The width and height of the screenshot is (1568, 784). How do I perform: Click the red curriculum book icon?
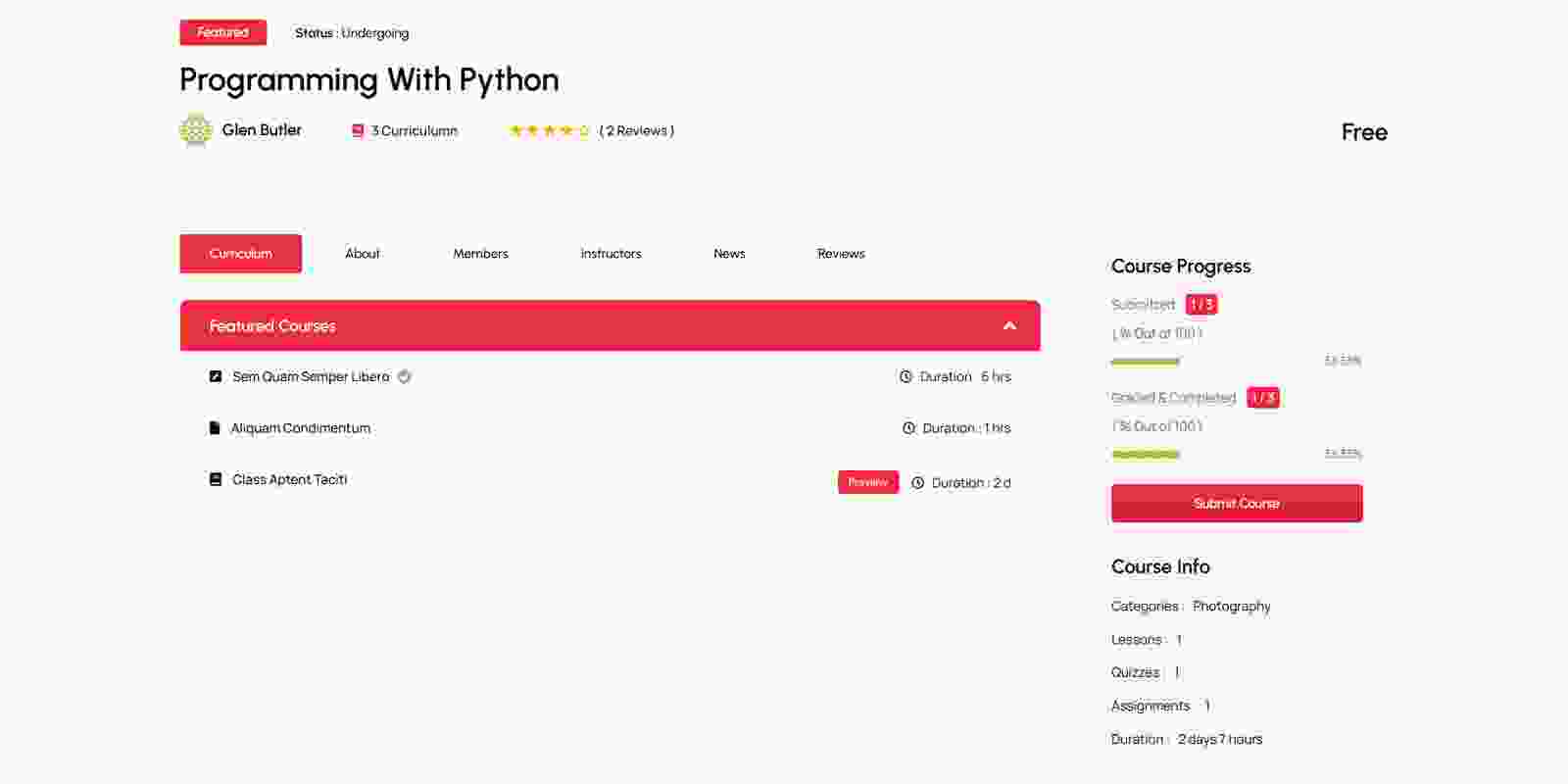[x=358, y=131]
